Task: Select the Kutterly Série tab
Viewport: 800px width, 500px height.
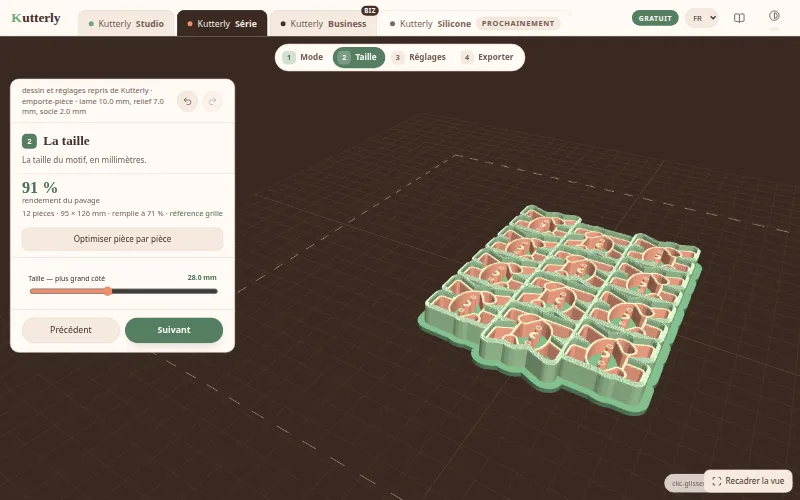Action: pyautogui.click(x=222, y=23)
